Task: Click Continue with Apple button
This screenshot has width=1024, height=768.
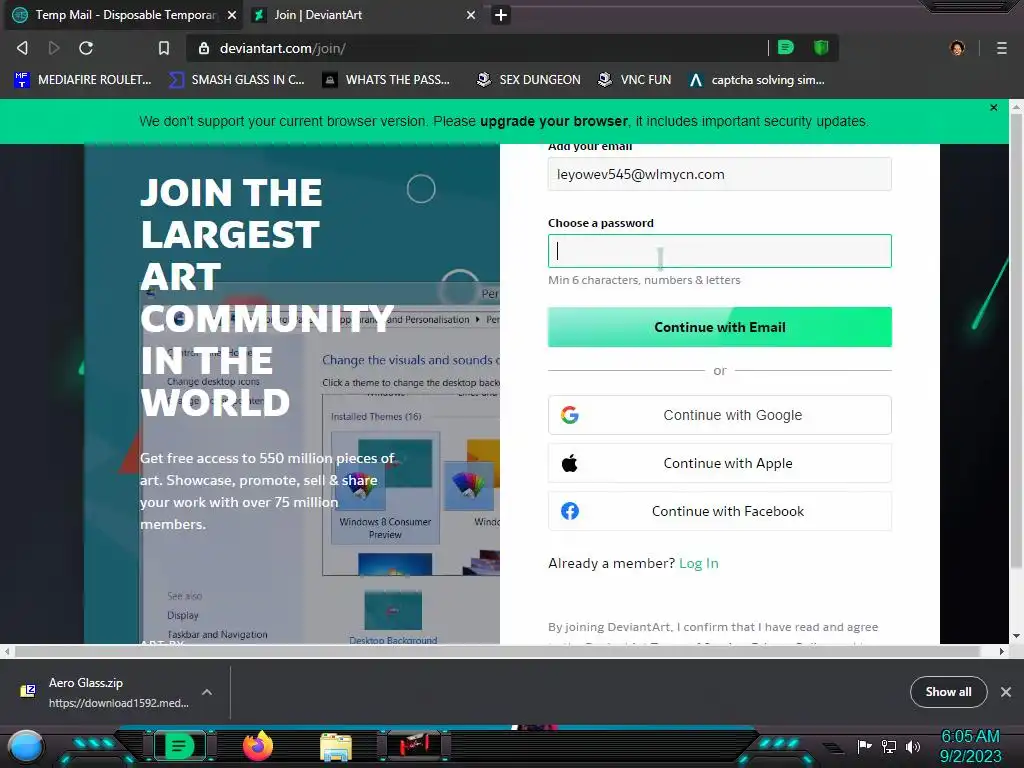Action: click(x=720, y=463)
